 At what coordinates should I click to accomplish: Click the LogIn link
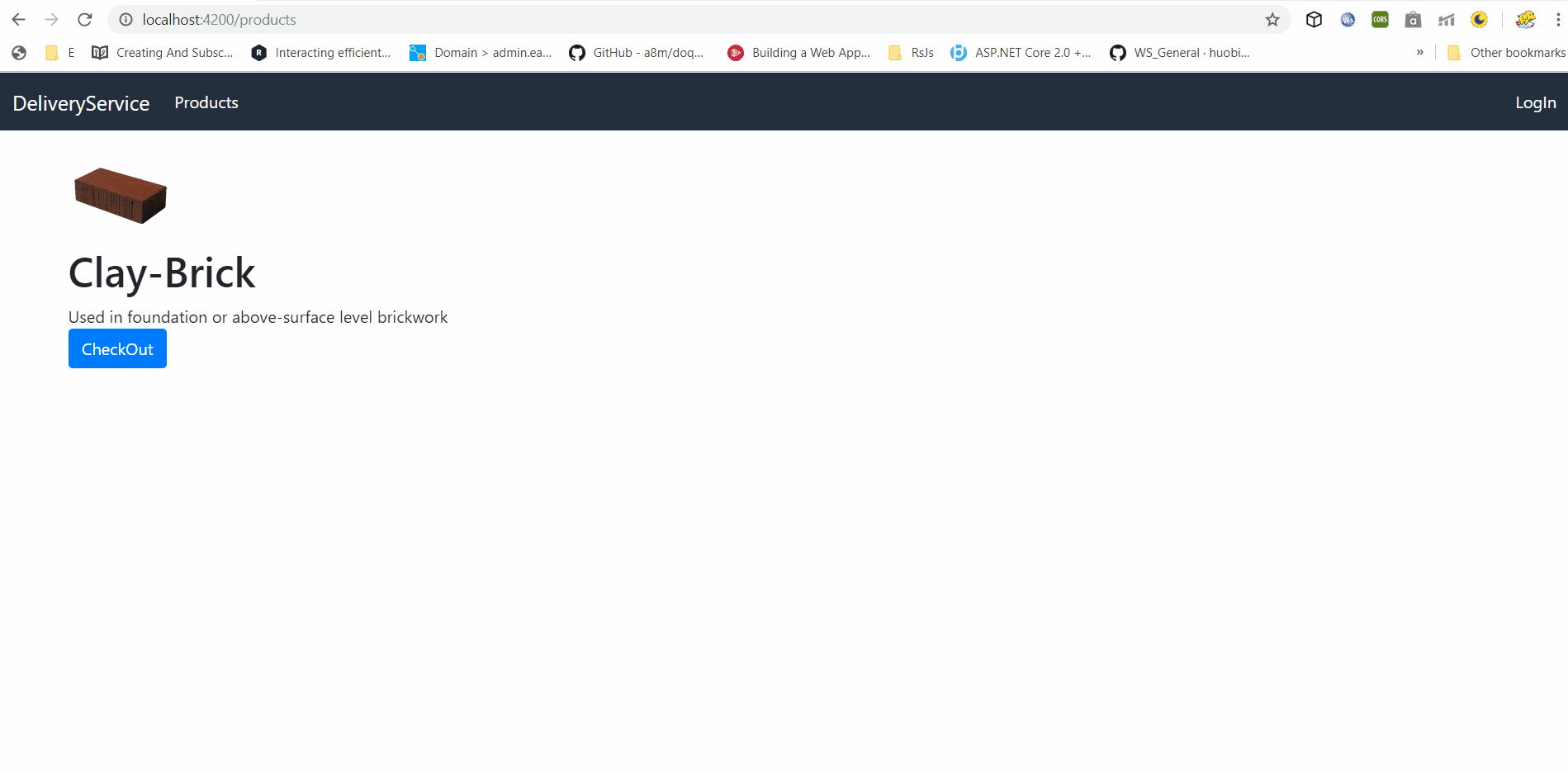click(x=1535, y=102)
